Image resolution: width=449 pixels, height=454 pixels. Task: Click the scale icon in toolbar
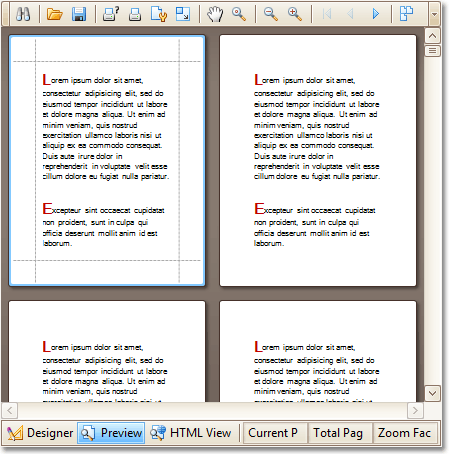183,14
